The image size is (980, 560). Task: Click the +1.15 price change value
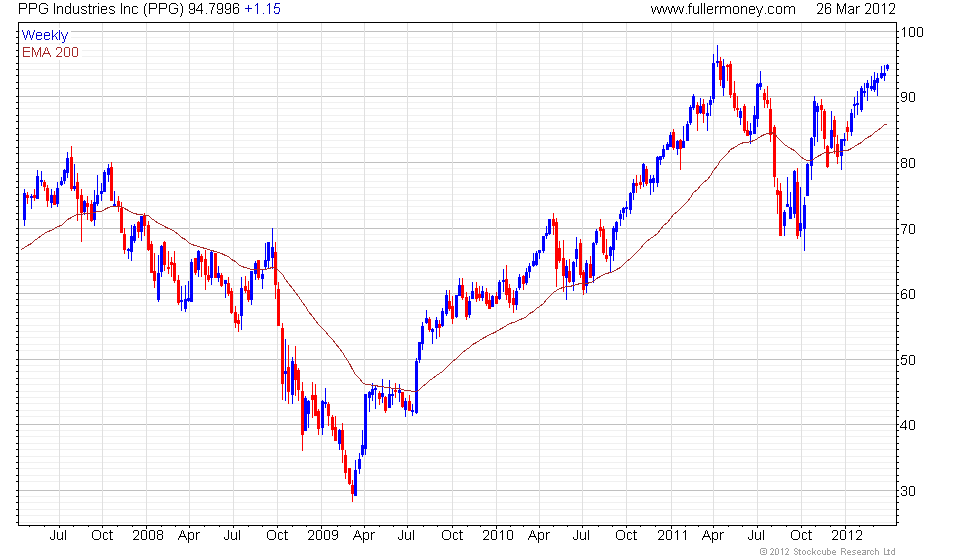(262, 9)
